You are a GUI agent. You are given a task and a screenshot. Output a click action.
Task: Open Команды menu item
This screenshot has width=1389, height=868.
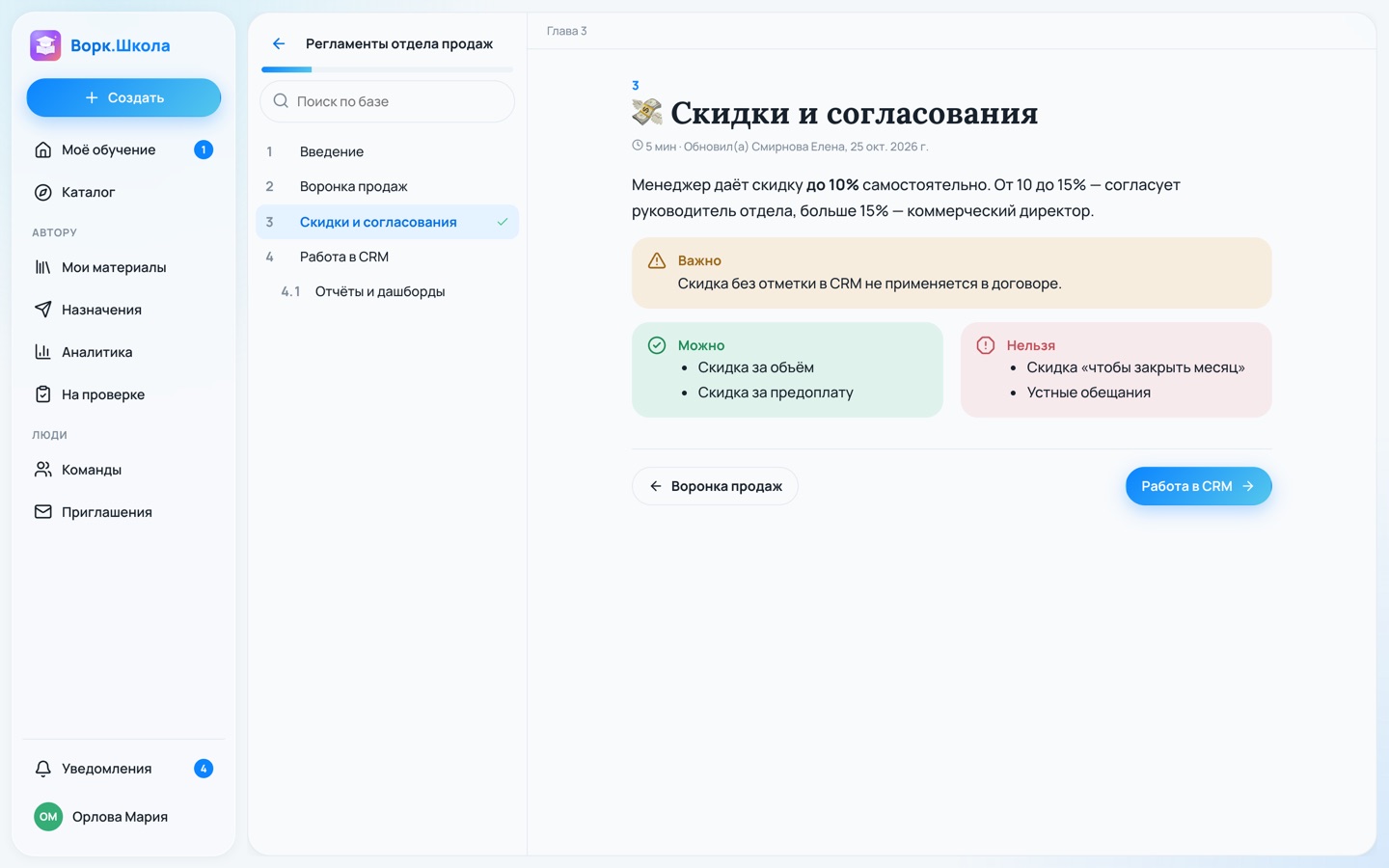123,470
